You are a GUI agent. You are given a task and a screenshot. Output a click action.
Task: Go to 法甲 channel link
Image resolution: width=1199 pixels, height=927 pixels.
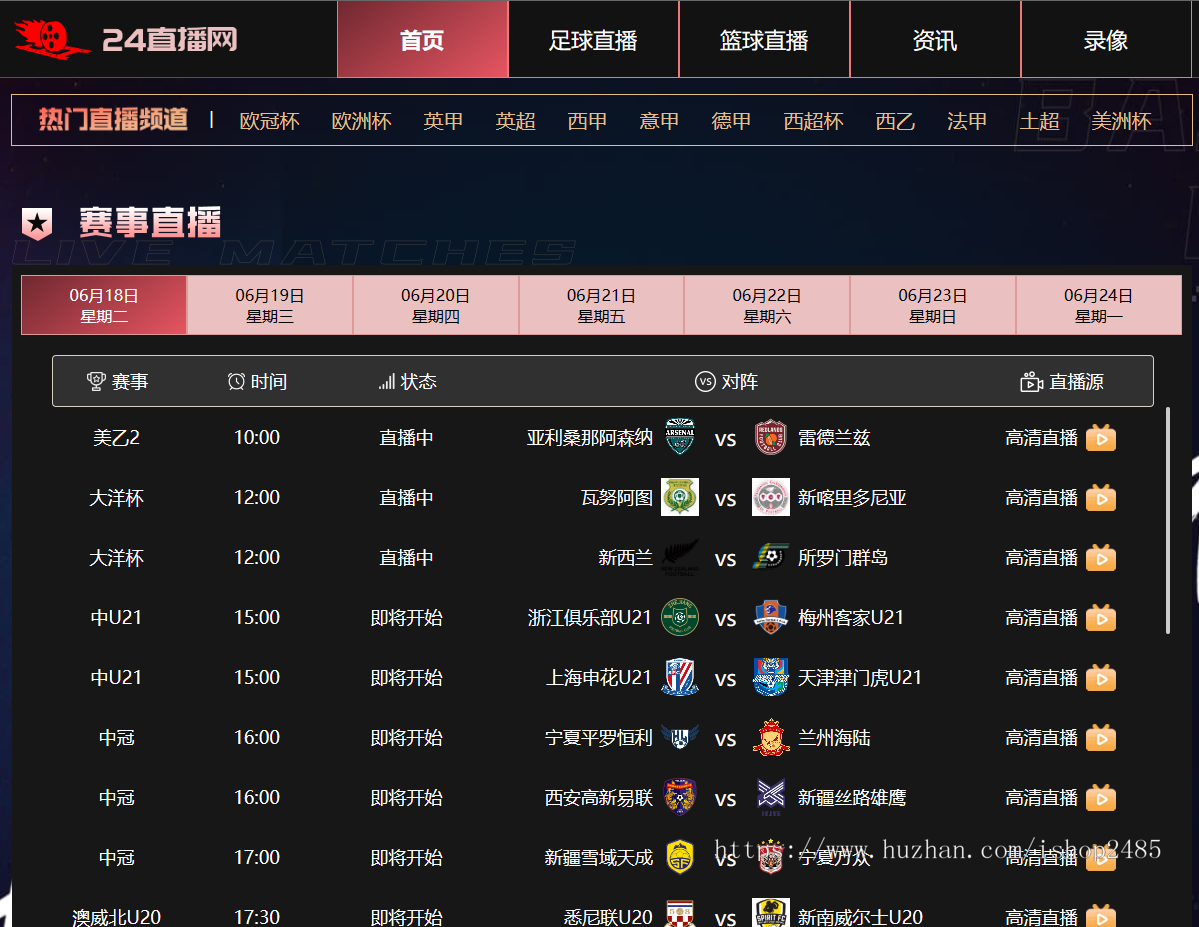click(967, 121)
